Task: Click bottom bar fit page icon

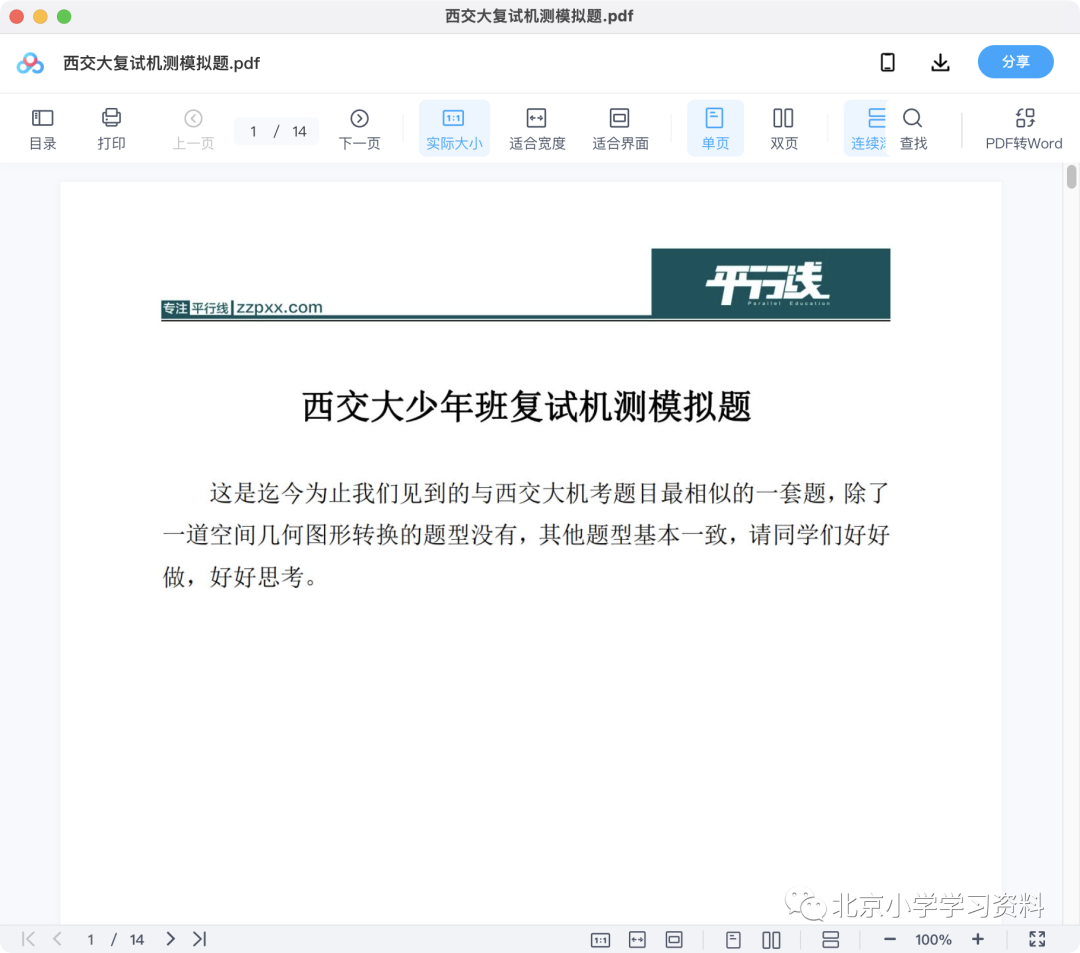Action: click(x=674, y=939)
